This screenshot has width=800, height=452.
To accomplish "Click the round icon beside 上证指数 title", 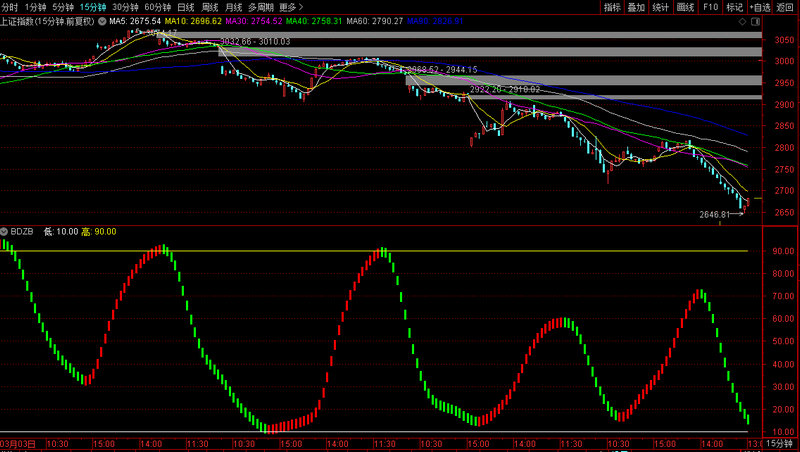I will click(102, 20).
